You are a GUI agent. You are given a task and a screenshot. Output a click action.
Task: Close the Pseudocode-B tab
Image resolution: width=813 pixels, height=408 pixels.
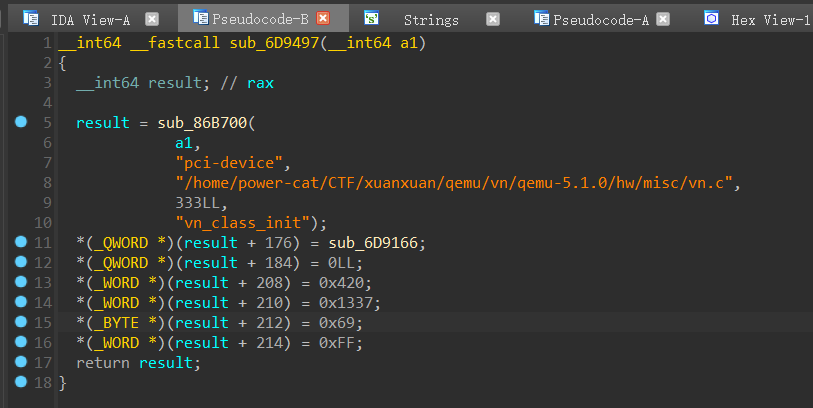[x=323, y=18]
